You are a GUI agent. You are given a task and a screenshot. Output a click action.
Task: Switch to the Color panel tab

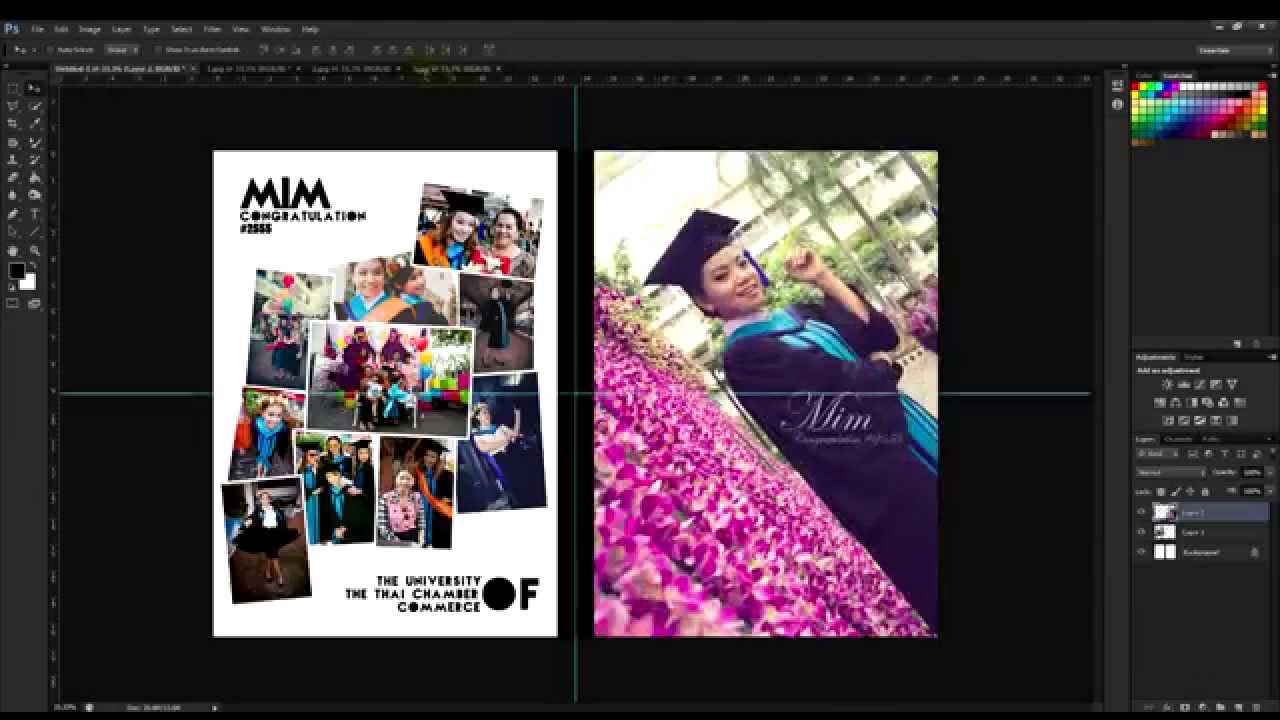(1145, 76)
